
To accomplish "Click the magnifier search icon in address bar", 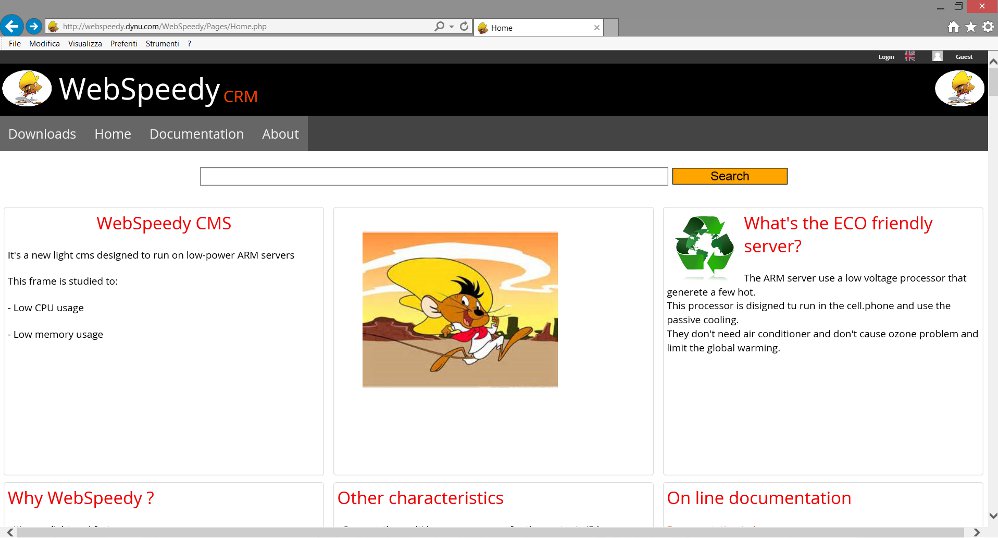I will pyautogui.click(x=439, y=27).
